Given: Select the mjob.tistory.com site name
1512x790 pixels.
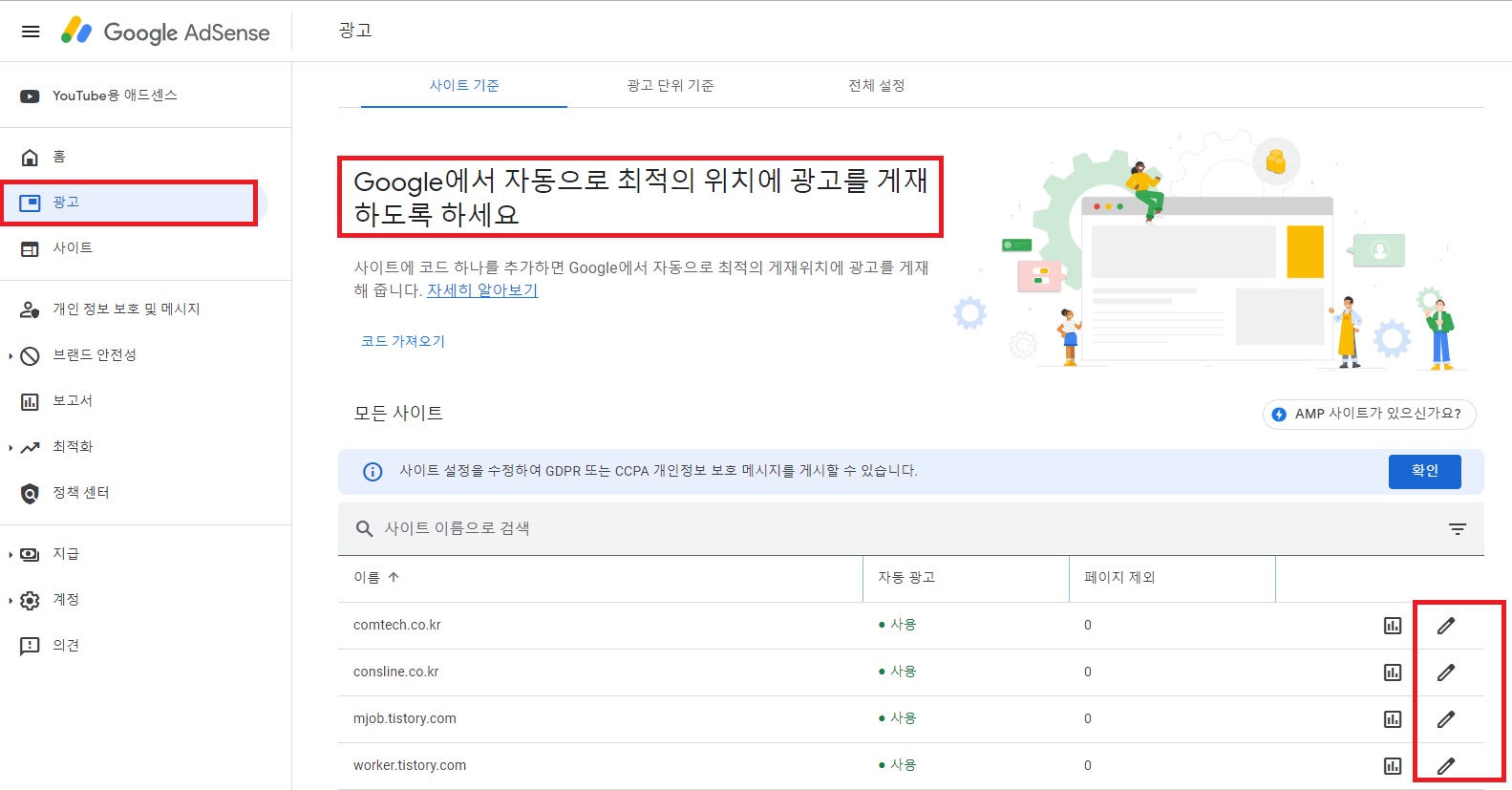Looking at the screenshot, I should click(x=405, y=719).
